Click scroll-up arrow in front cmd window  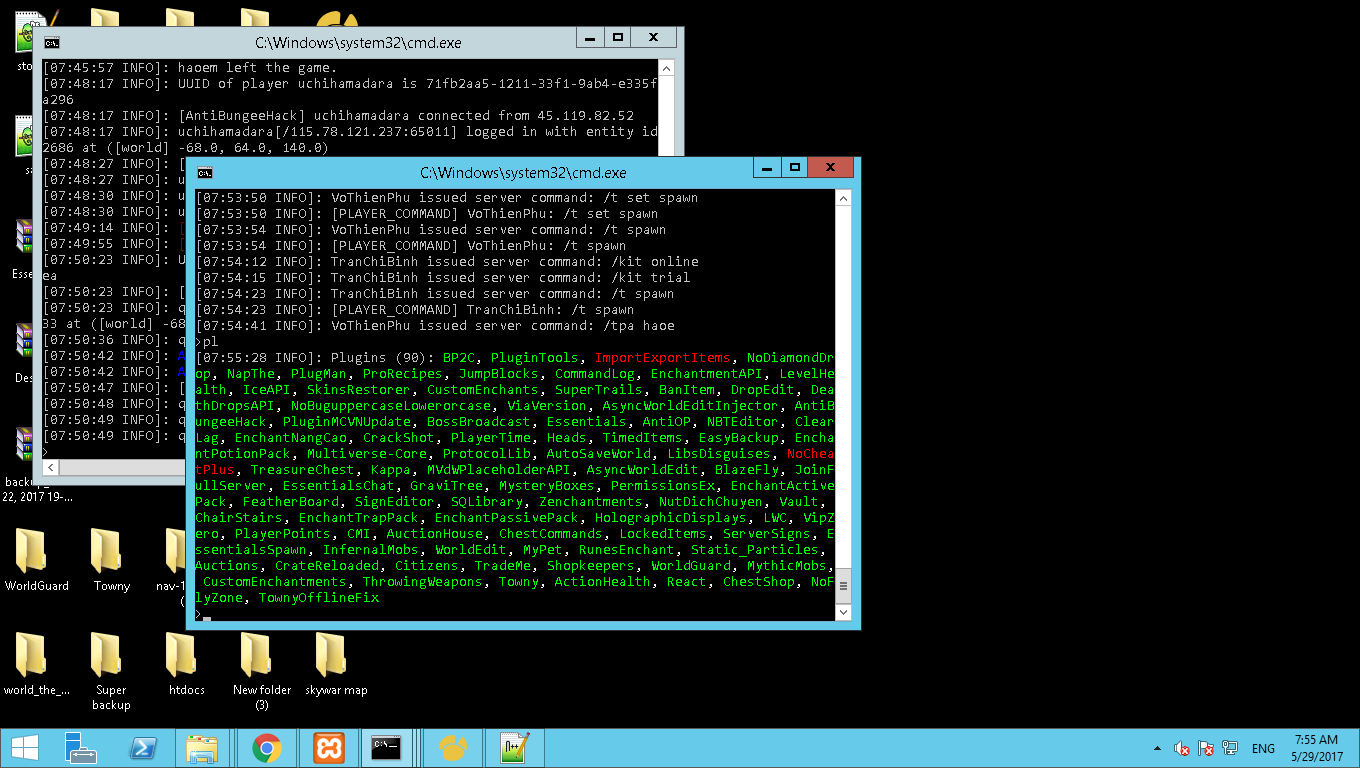pyautogui.click(x=843, y=198)
